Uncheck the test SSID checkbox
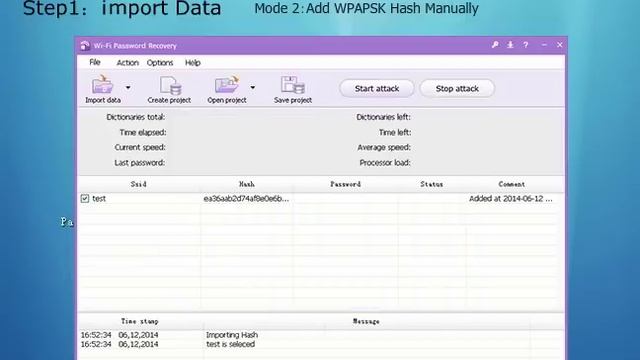 [x=85, y=199]
